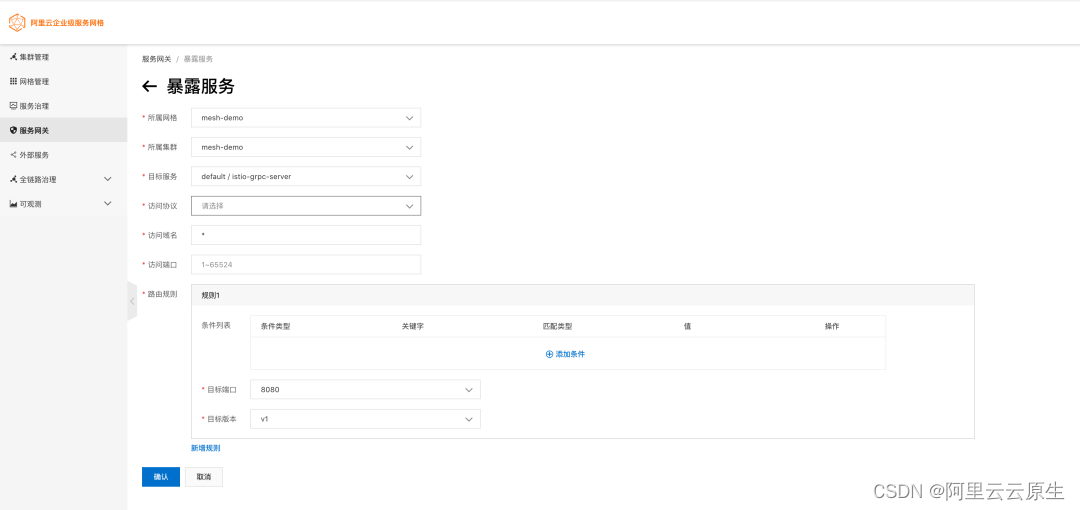Screen dimensions: 1080x510
Task: Click the 服务治理 sidebar icon
Action: coord(13,106)
